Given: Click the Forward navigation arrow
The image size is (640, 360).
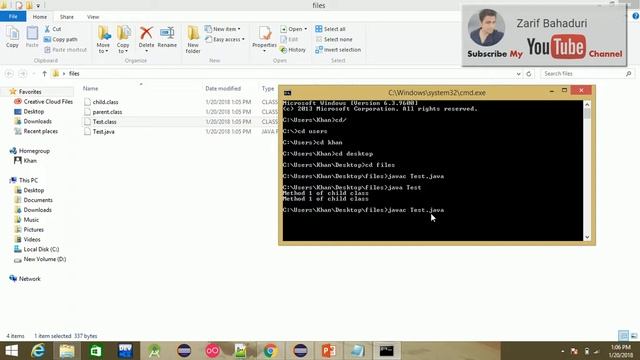Looking at the screenshot, I should click(x=23, y=73).
